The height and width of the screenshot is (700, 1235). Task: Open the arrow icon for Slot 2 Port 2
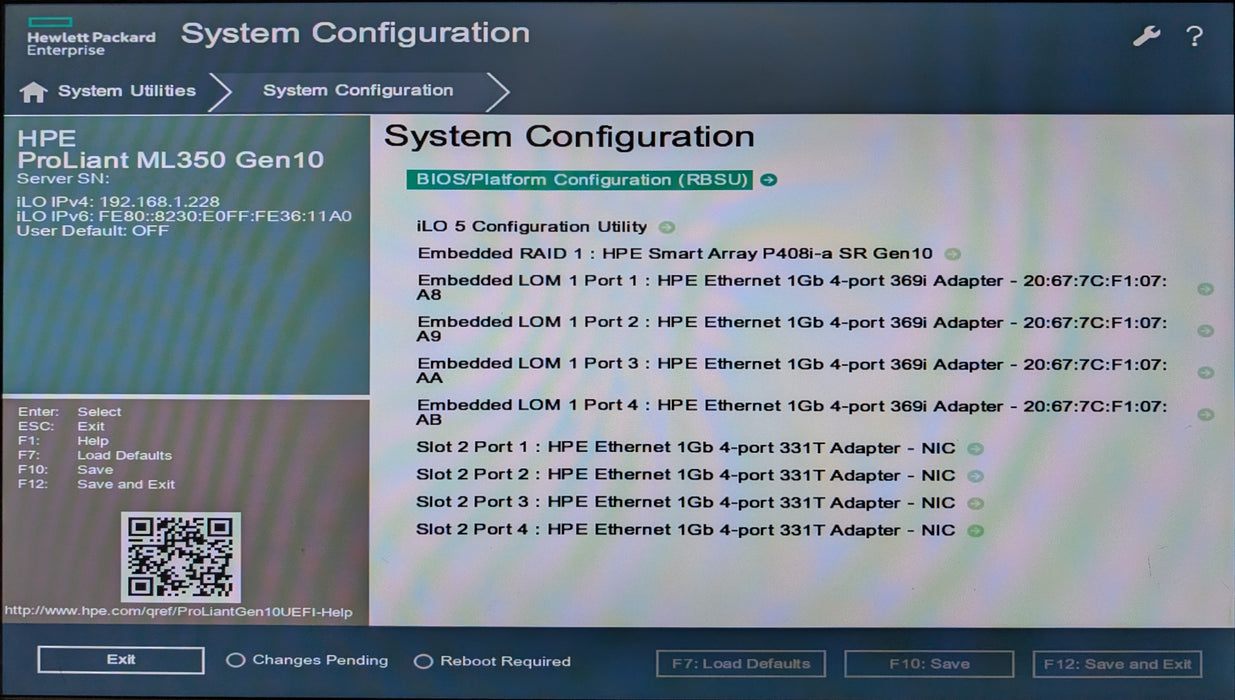[x=975, y=476]
